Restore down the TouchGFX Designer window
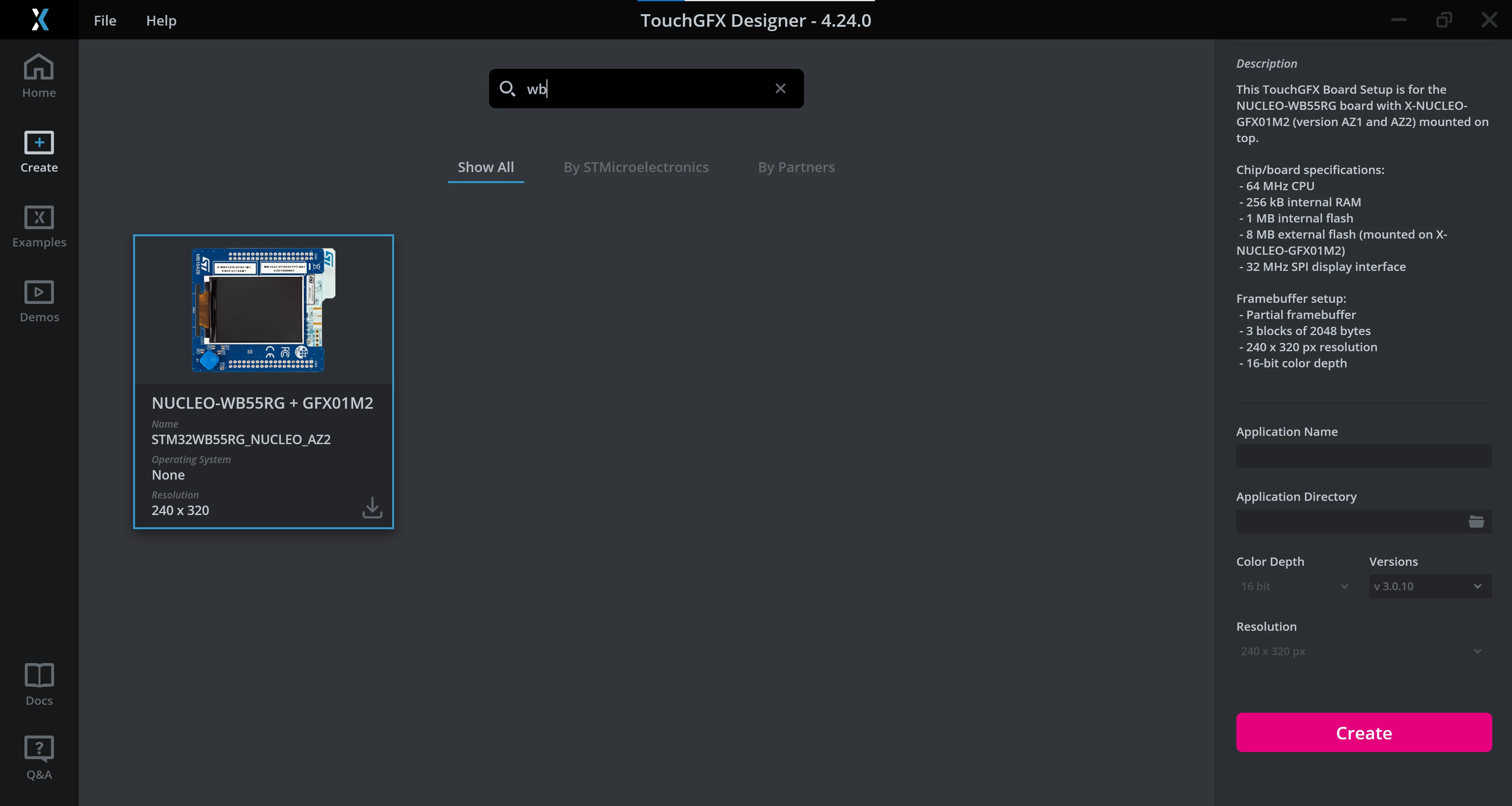Screen dimensions: 1512x806 click(x=1444, y=20)
